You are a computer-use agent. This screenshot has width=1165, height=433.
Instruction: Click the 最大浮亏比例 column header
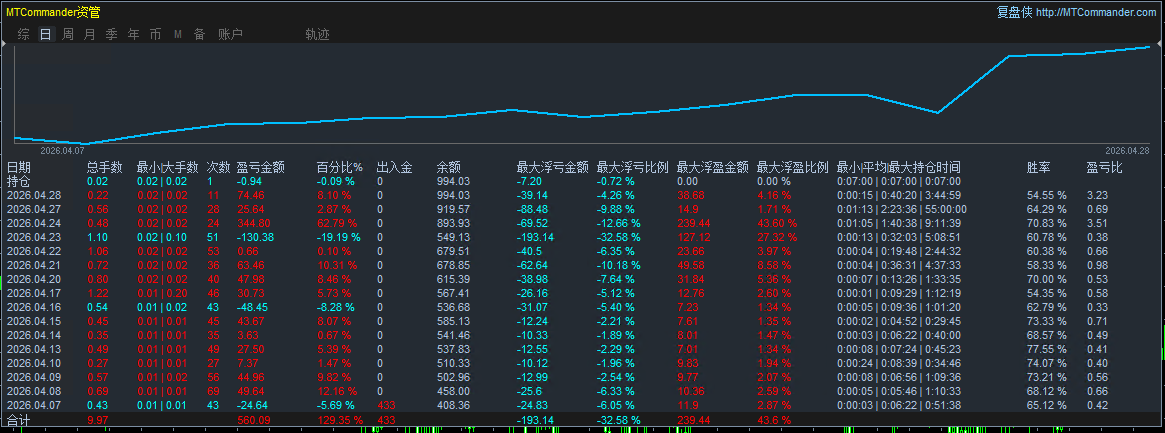point(633,168)
